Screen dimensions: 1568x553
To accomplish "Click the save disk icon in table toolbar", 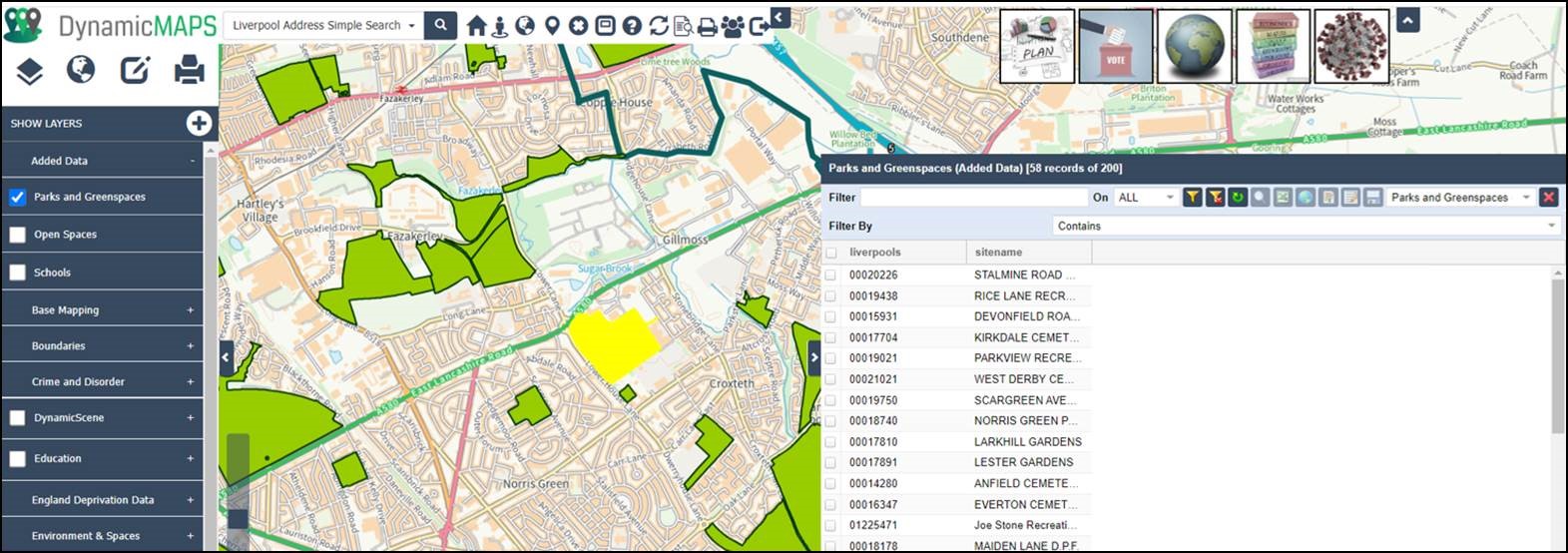I will click(1373, 198).
